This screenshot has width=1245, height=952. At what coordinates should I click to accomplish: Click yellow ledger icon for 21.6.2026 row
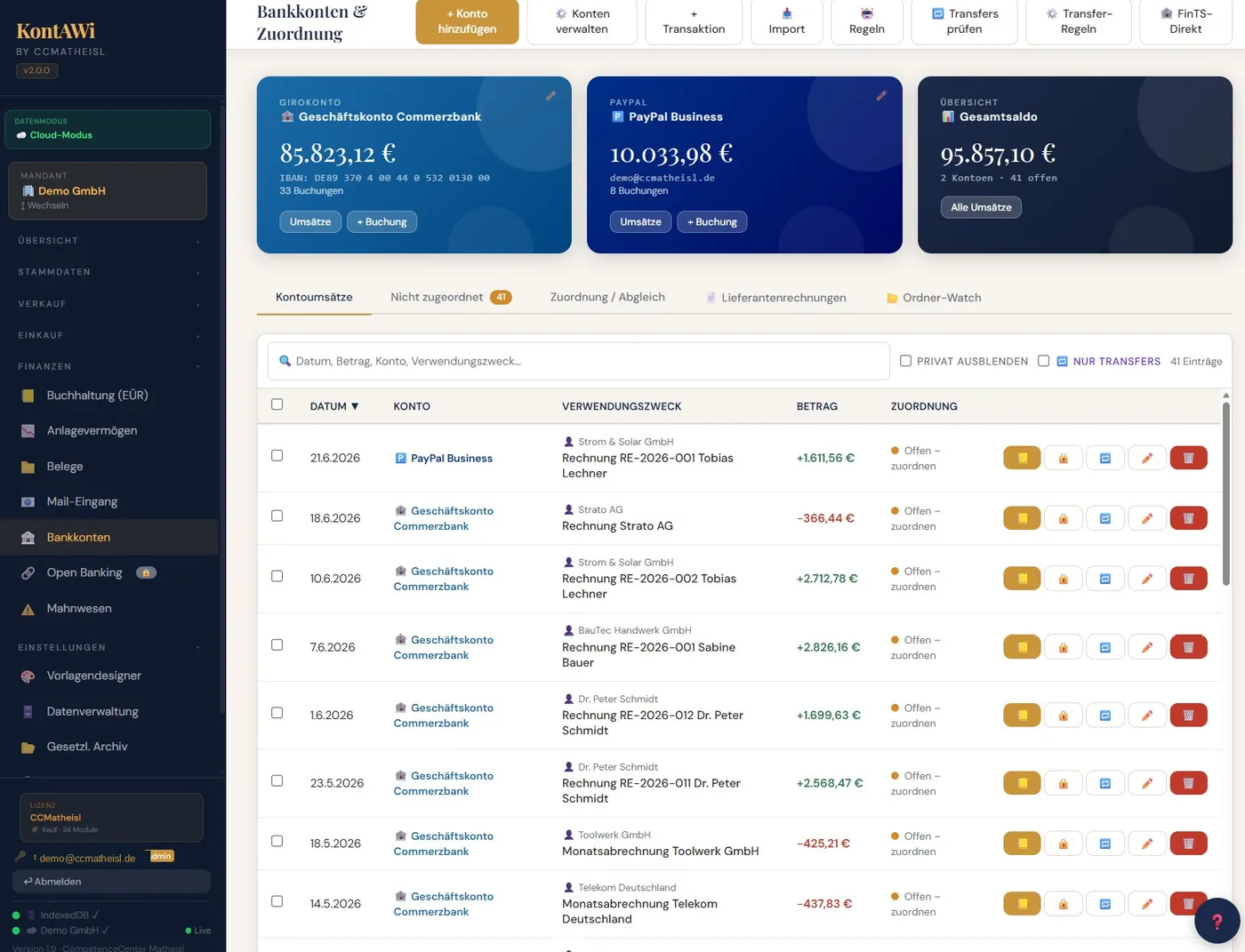pyautogui.click(x=1022, y=458)
